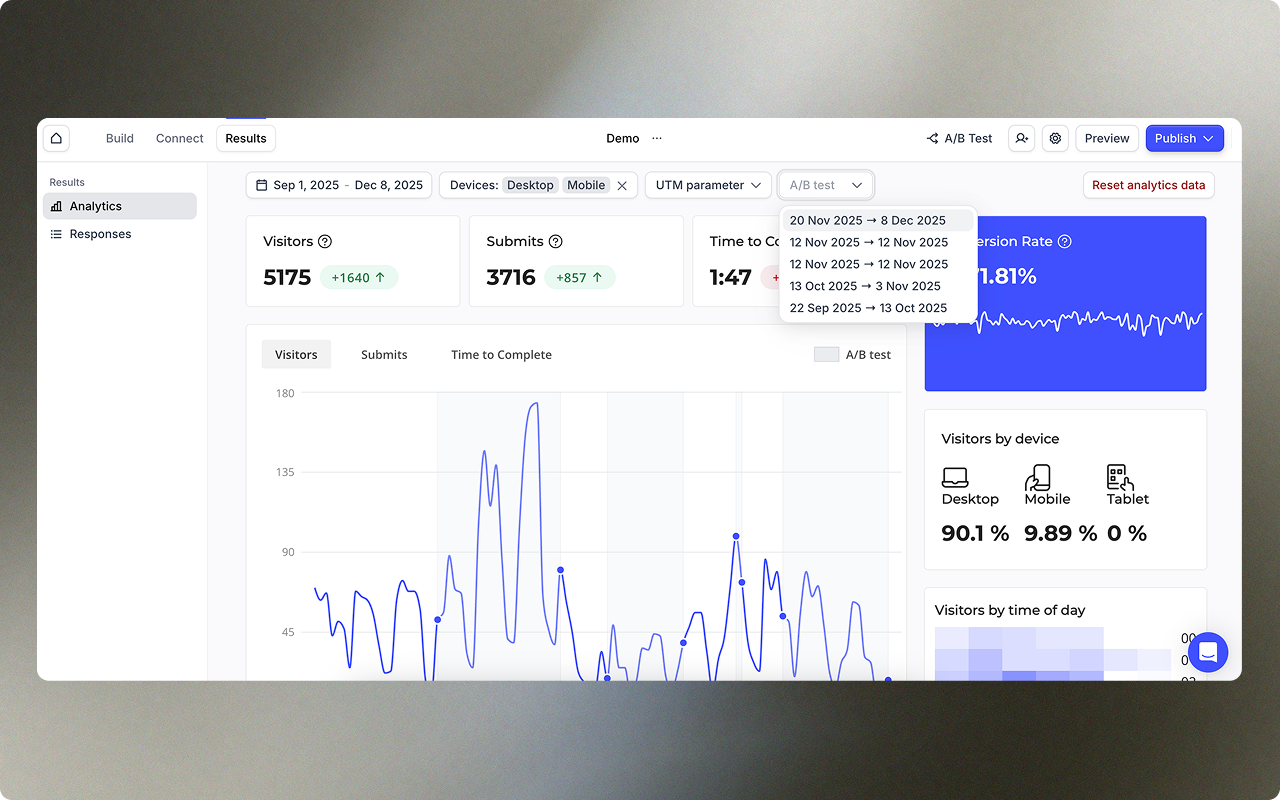Open form settings via the gear icon
Viewport: 1280px width, 800px height.
[x=1055, y=138]
